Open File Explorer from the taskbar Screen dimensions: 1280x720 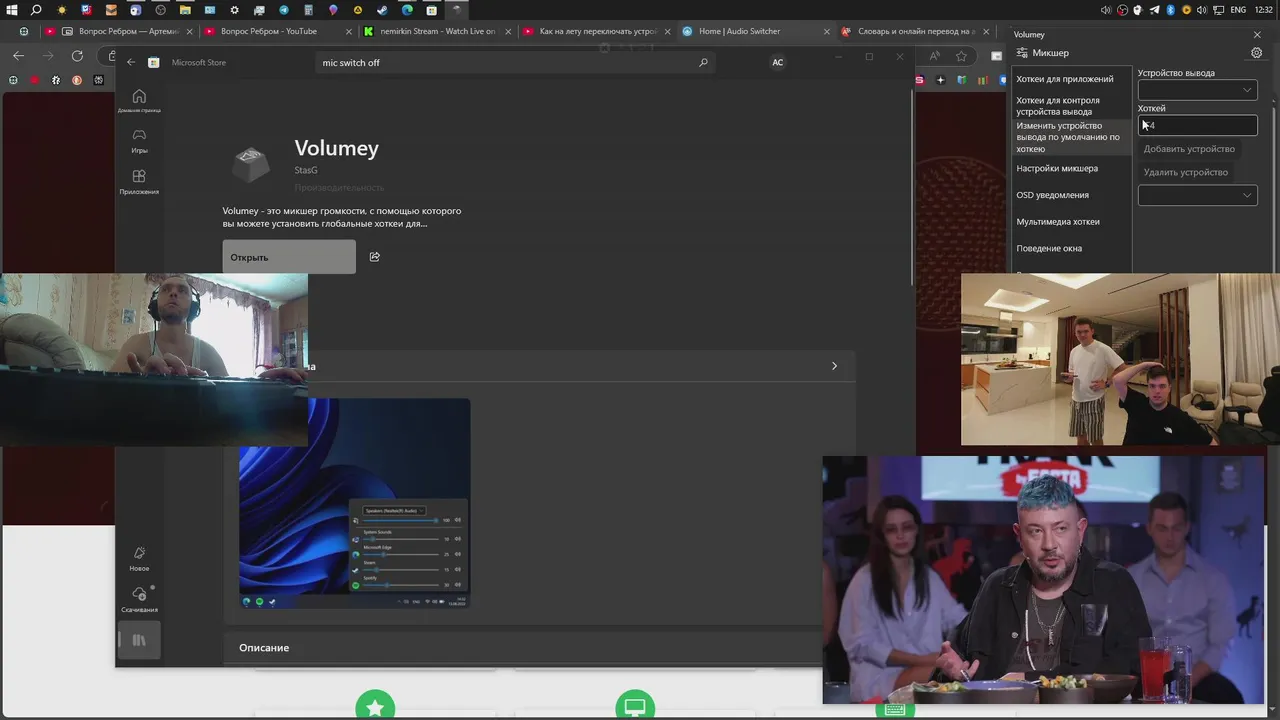(185, 10)
